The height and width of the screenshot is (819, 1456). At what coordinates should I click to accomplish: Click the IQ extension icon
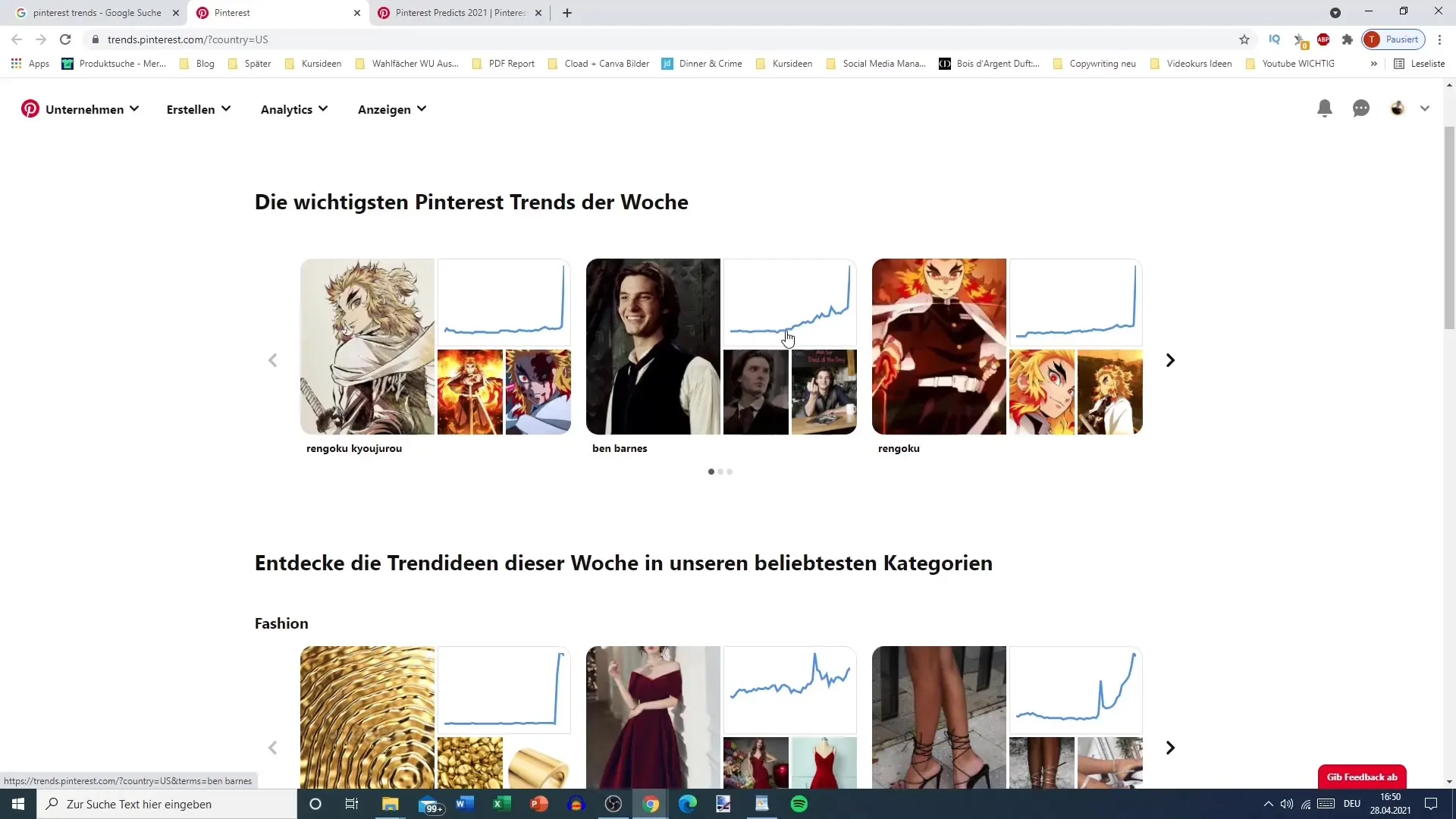click(x=1274, y=39)
